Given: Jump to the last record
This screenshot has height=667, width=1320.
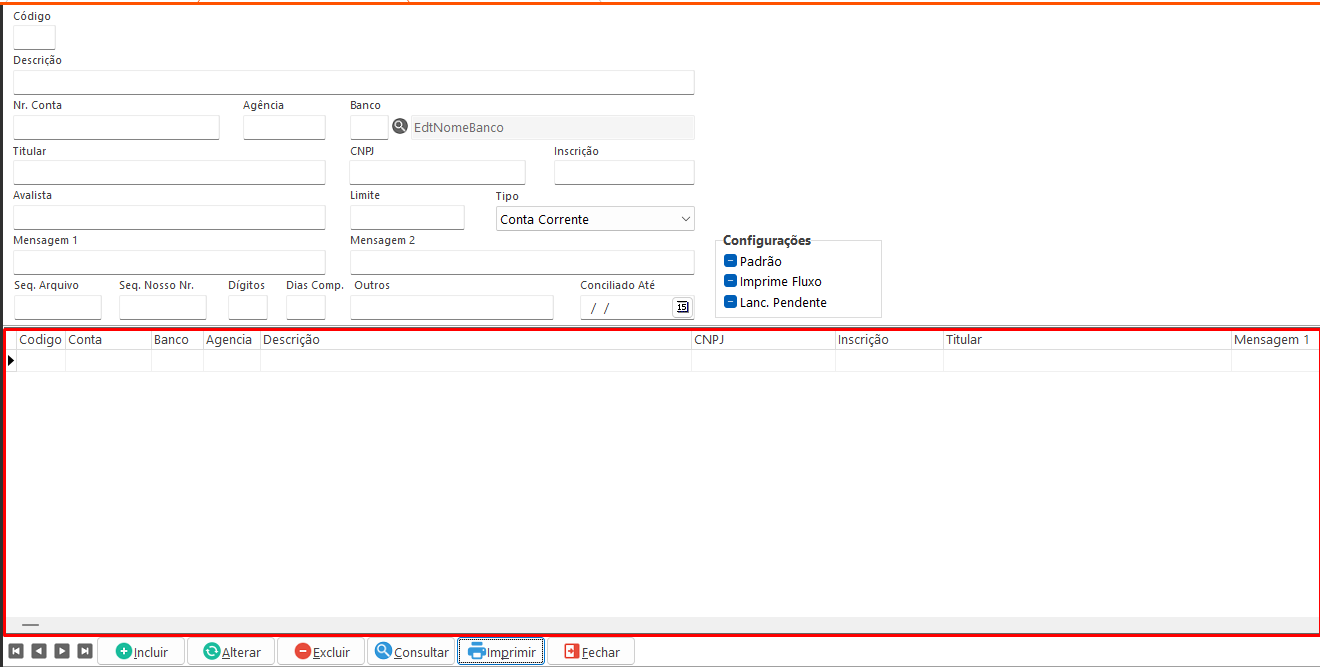Looking at the screenshot, I should (85, 651).
